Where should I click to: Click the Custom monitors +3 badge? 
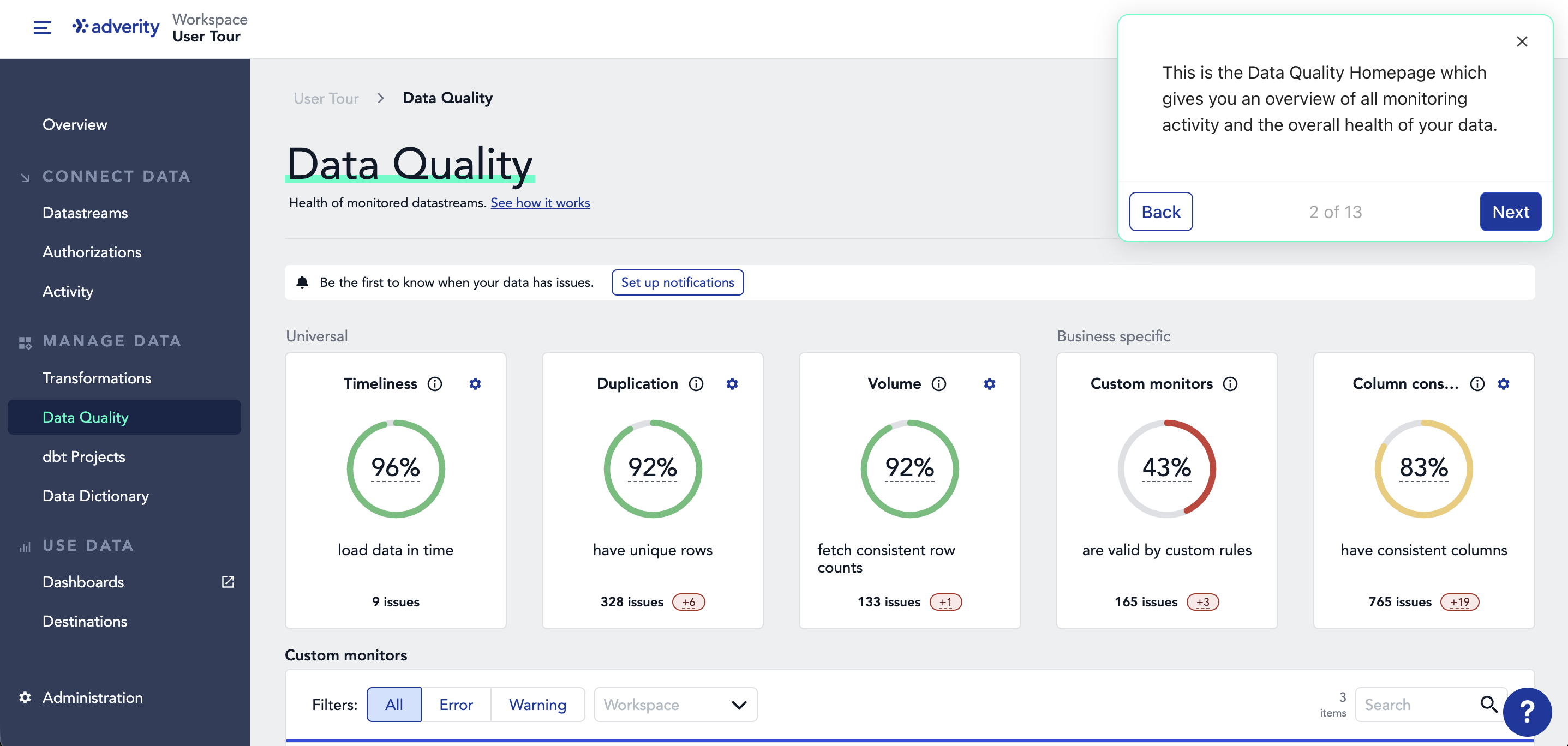pyautogui.click(x=1203, y=602)
